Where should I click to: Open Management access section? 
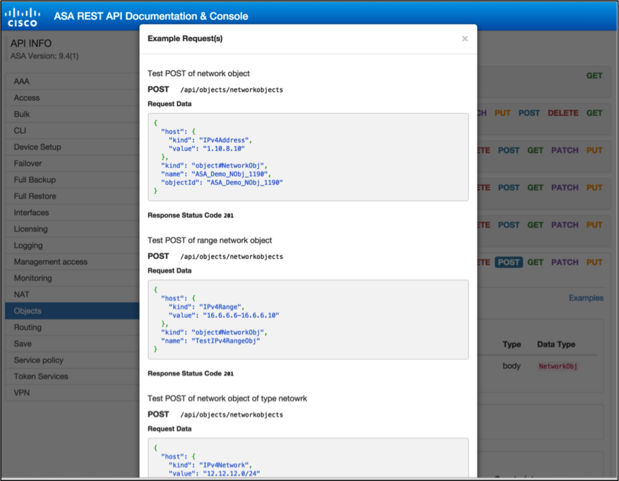pos(72,262)
